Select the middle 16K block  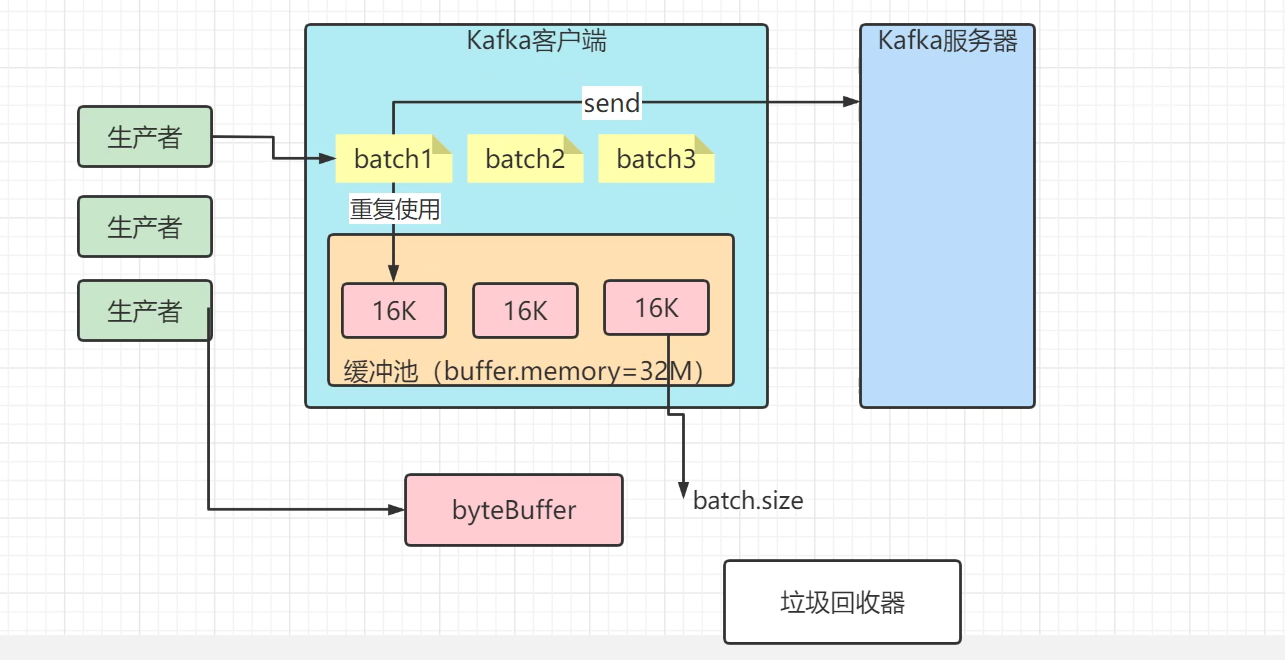point(525,310)
